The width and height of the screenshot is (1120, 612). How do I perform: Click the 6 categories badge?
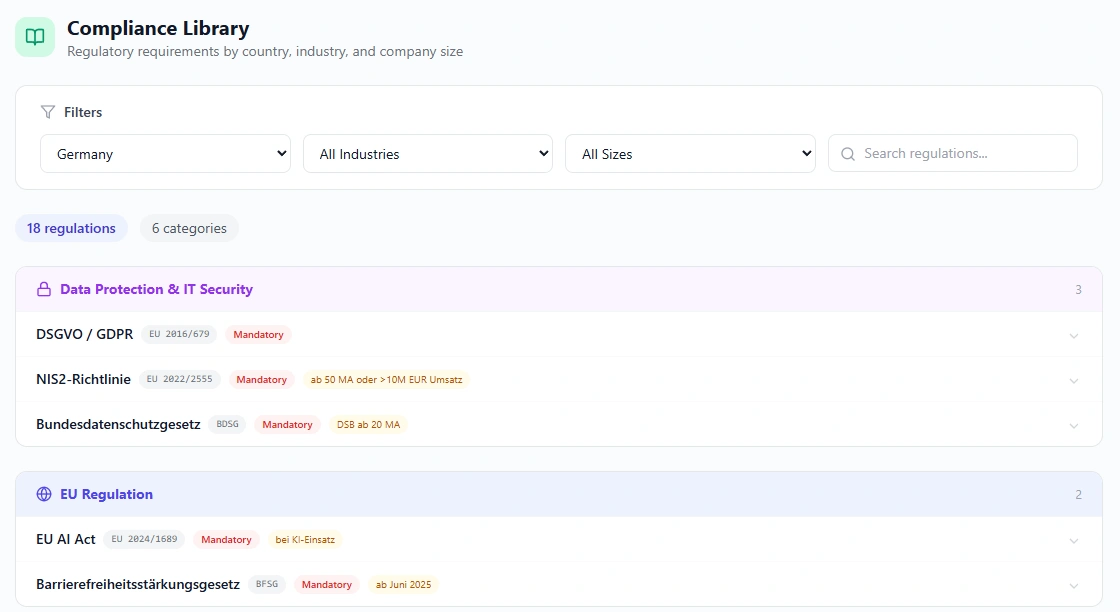[189, 228]
